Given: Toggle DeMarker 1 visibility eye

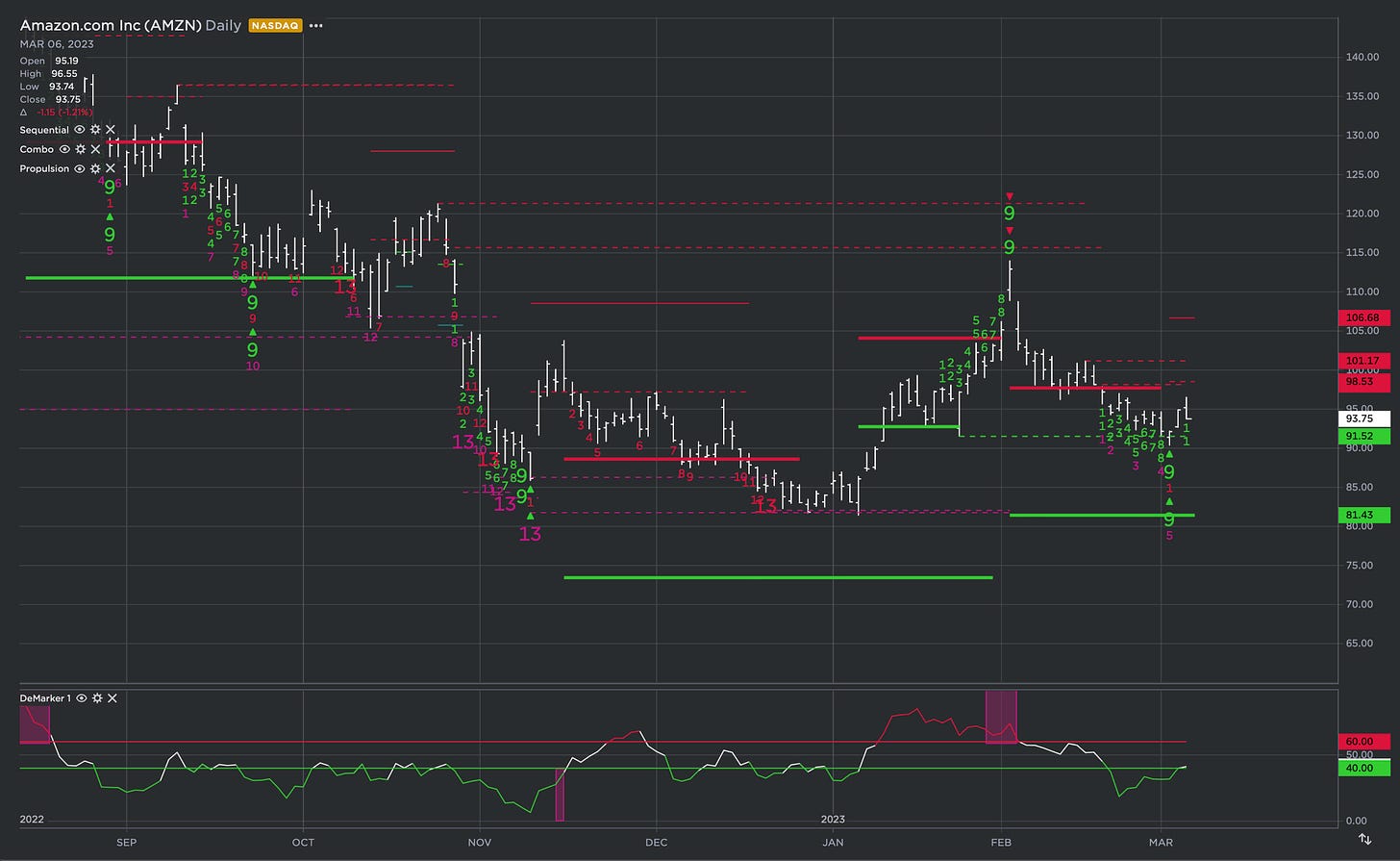Looking at the screenshot, I should (x=82, y=697).
